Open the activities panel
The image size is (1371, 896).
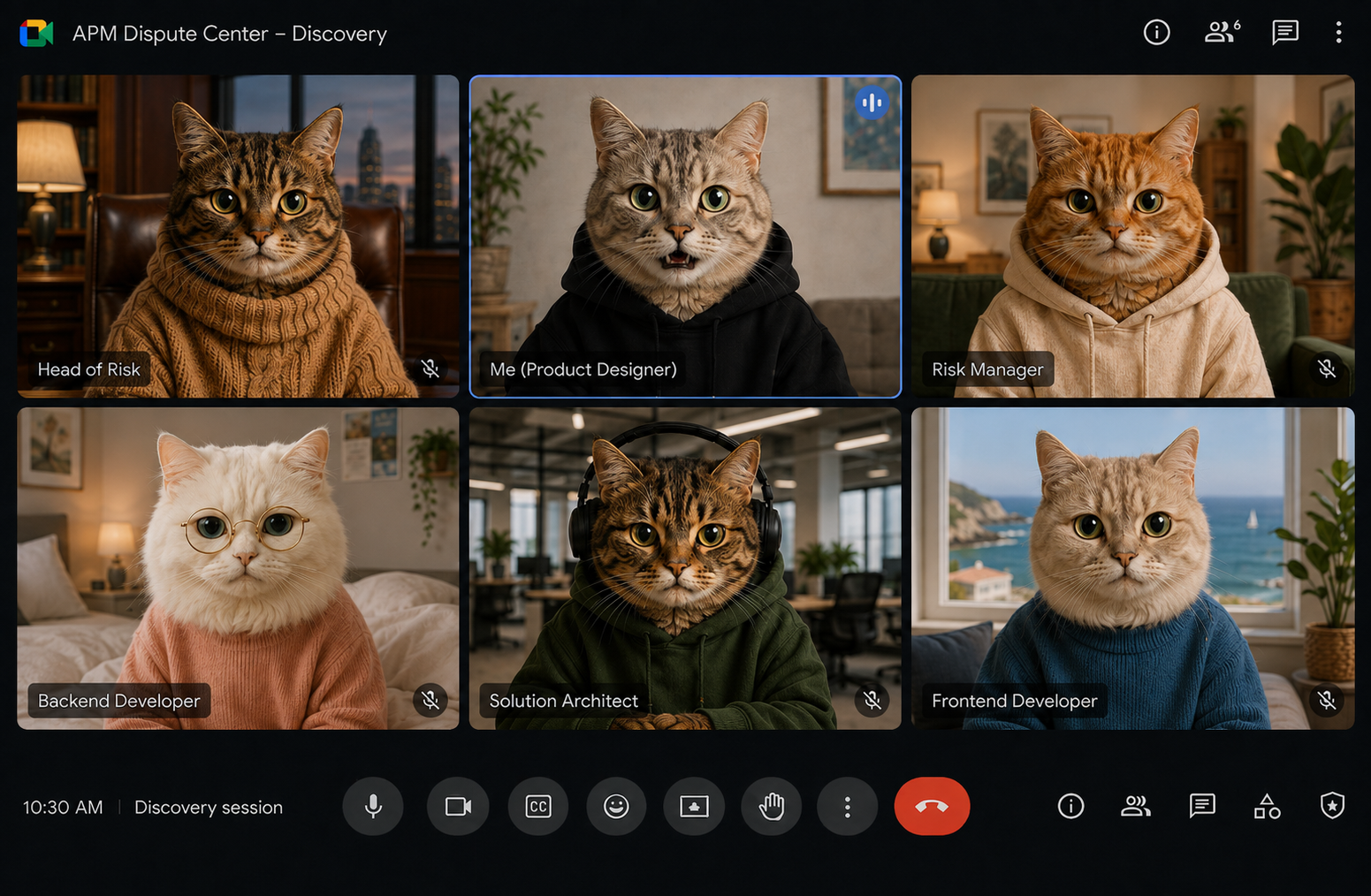1268,806
